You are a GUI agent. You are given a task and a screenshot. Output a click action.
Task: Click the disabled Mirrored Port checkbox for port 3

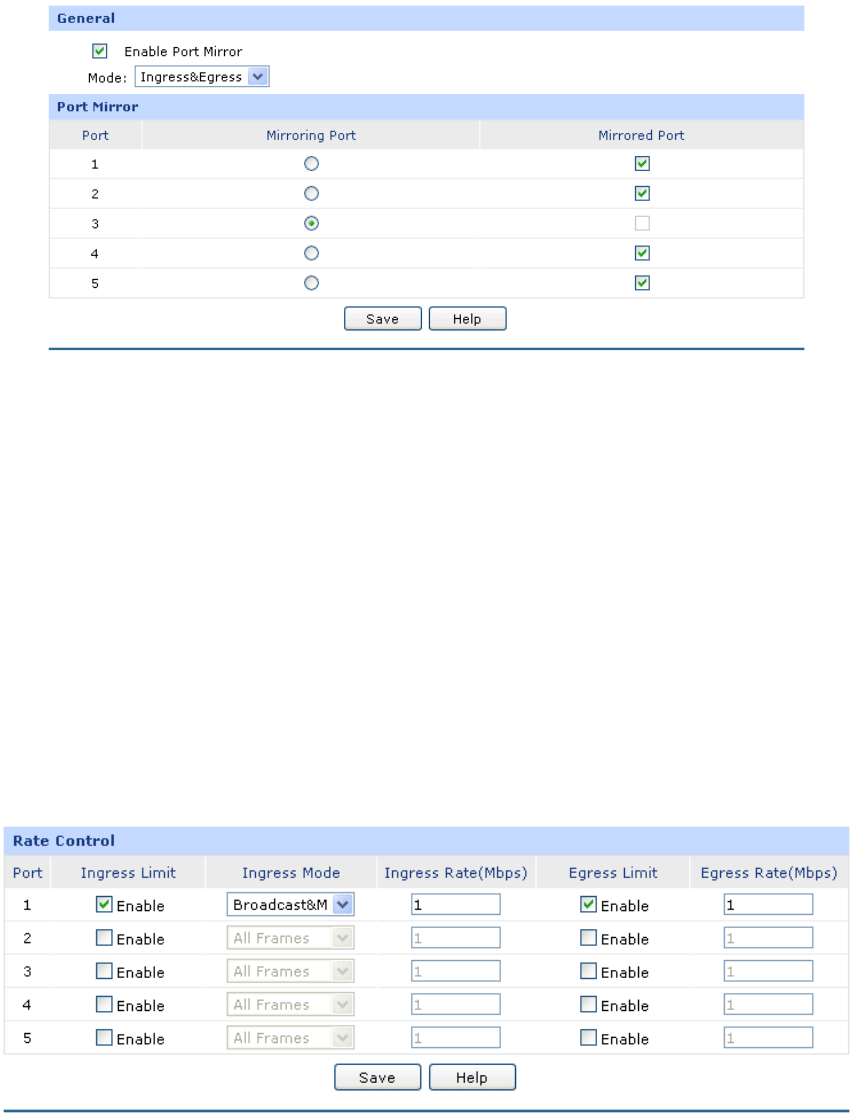(641, 223)
